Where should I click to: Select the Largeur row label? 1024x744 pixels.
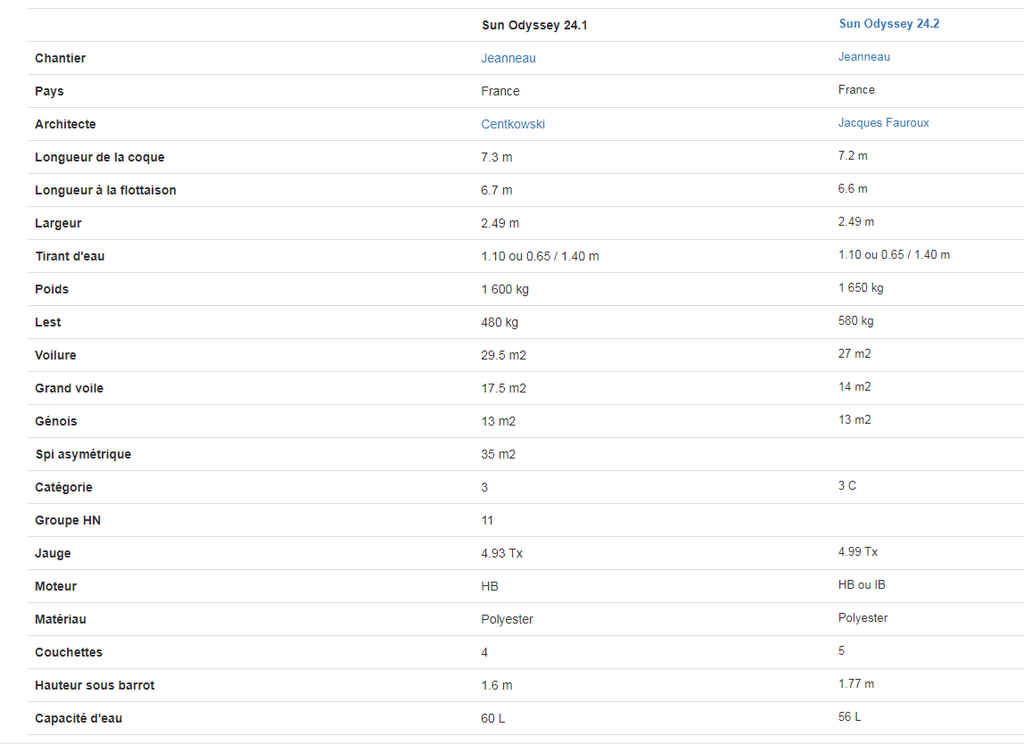58,223
